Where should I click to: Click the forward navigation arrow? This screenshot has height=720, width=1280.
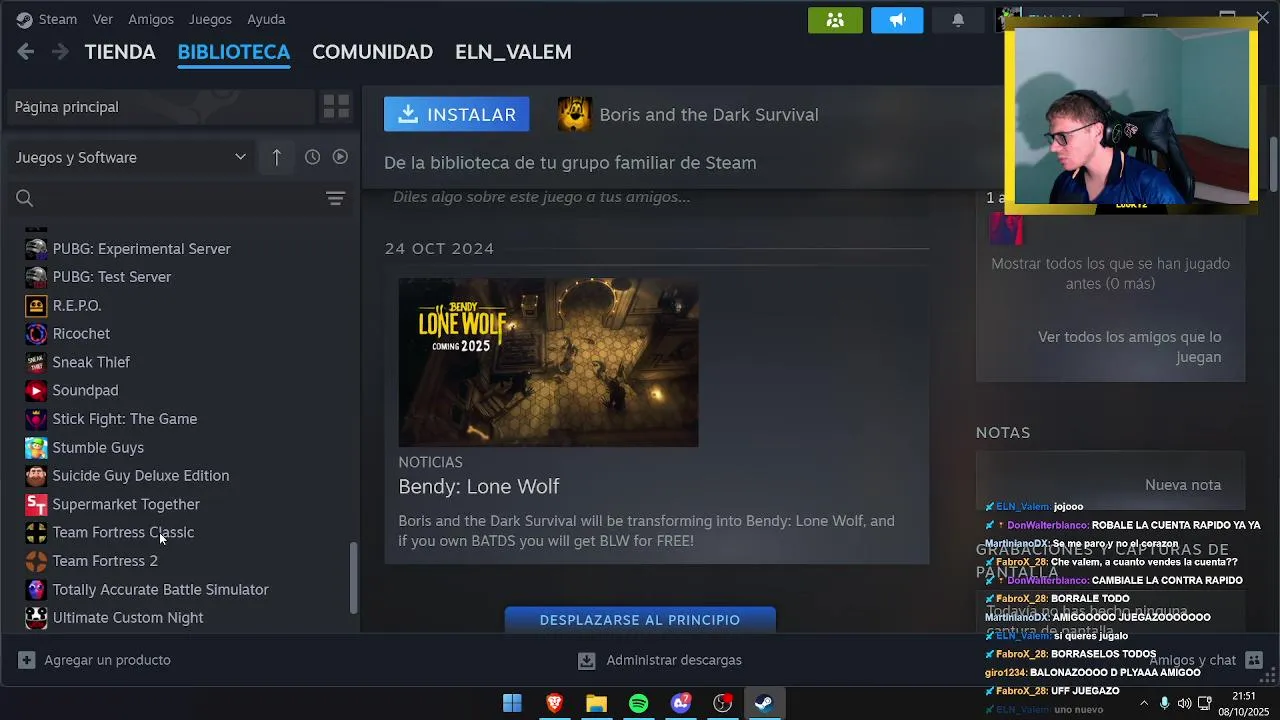click(60, 52)
